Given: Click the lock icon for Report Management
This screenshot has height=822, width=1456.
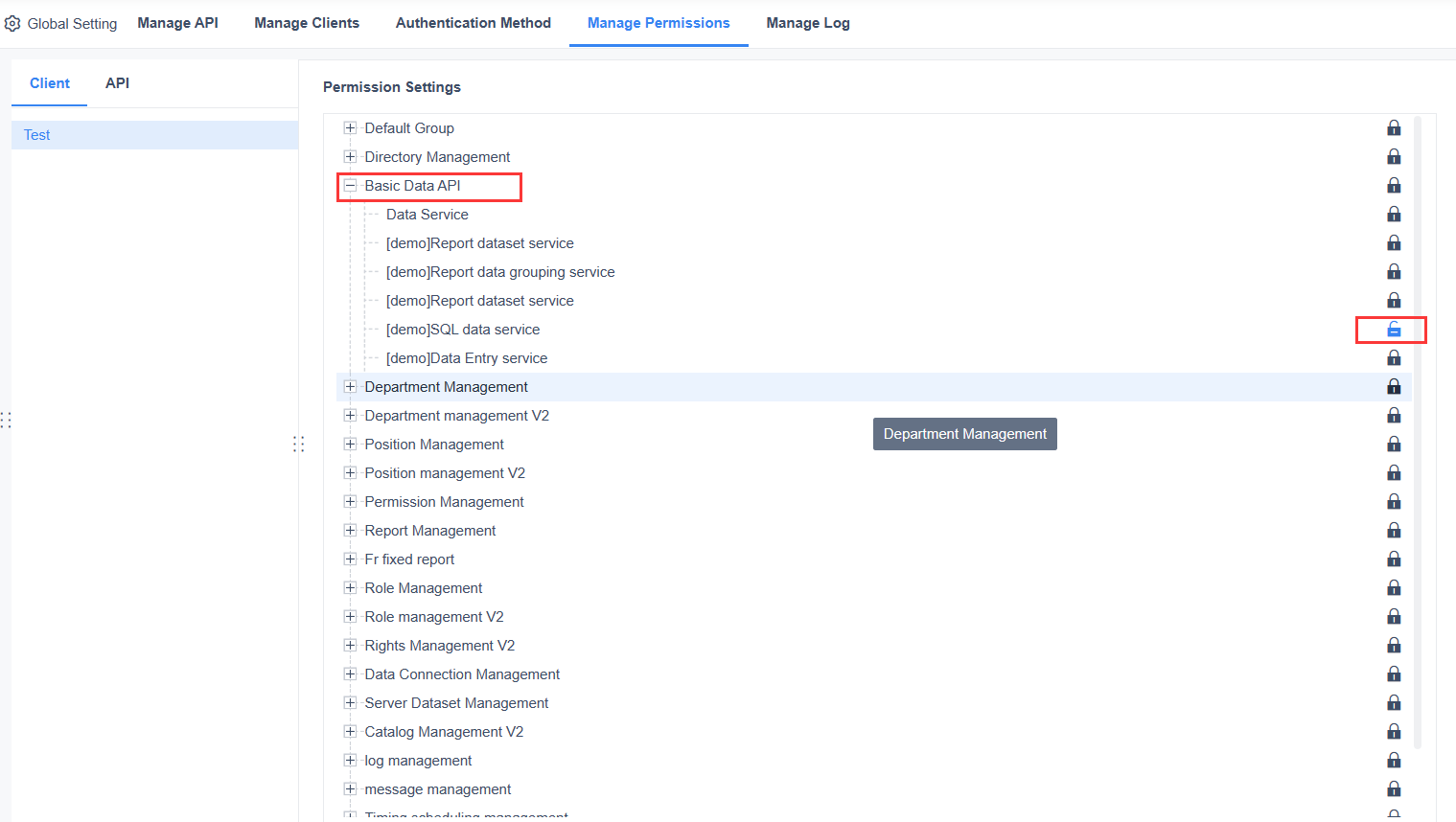Looking at the screenshot, I should click(x=1394, y=530).
